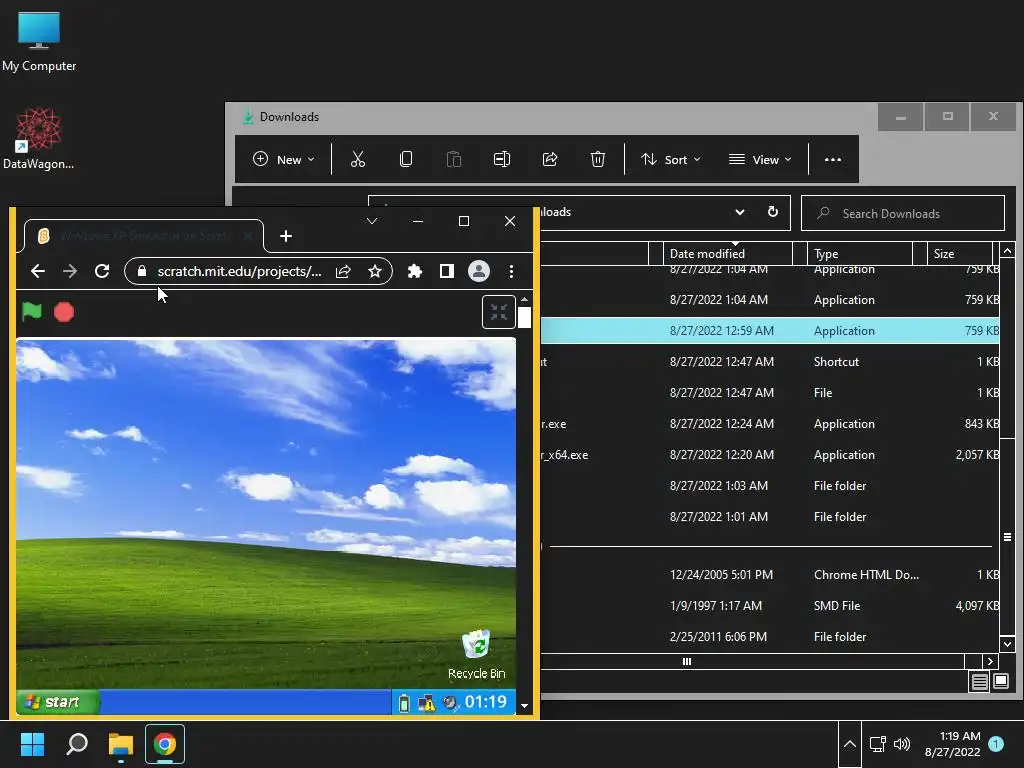Go forward in the Chrome browser

(70, 271)
